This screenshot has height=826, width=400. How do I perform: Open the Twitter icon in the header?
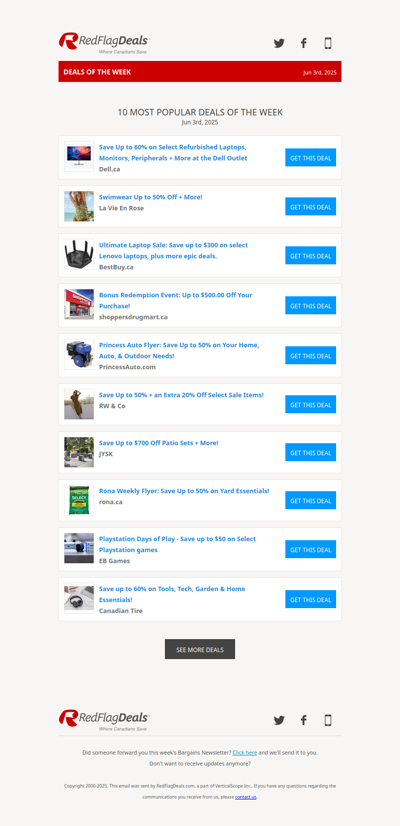(279, 43)
